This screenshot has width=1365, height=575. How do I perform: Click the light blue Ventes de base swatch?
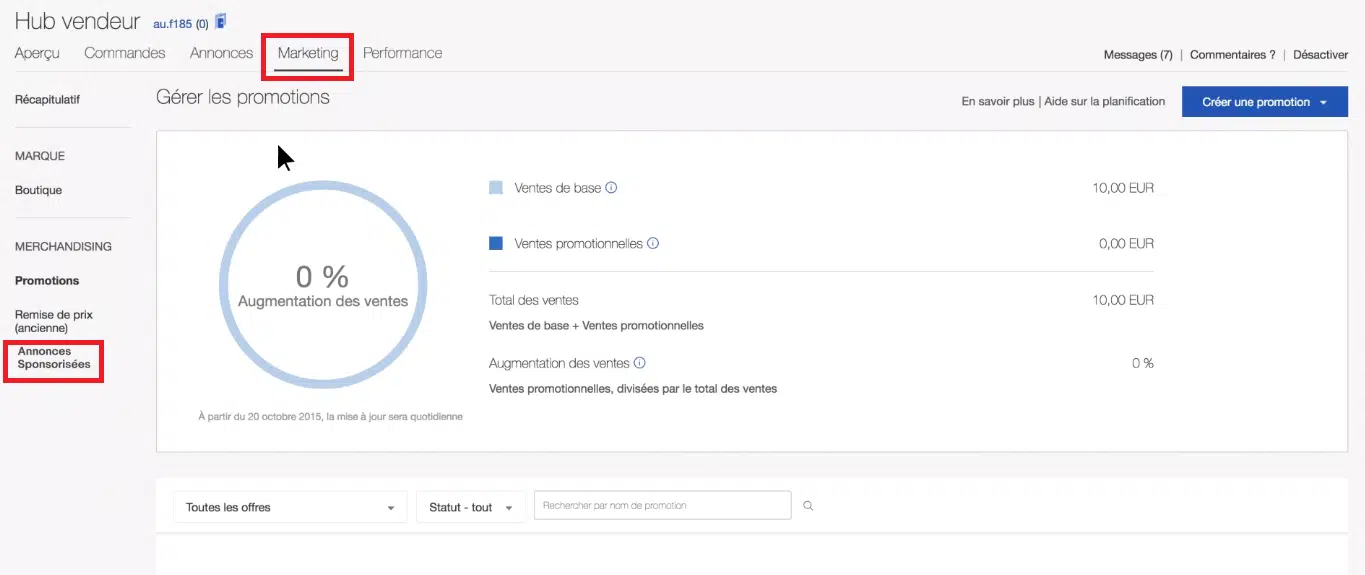[x=496, y=188]
